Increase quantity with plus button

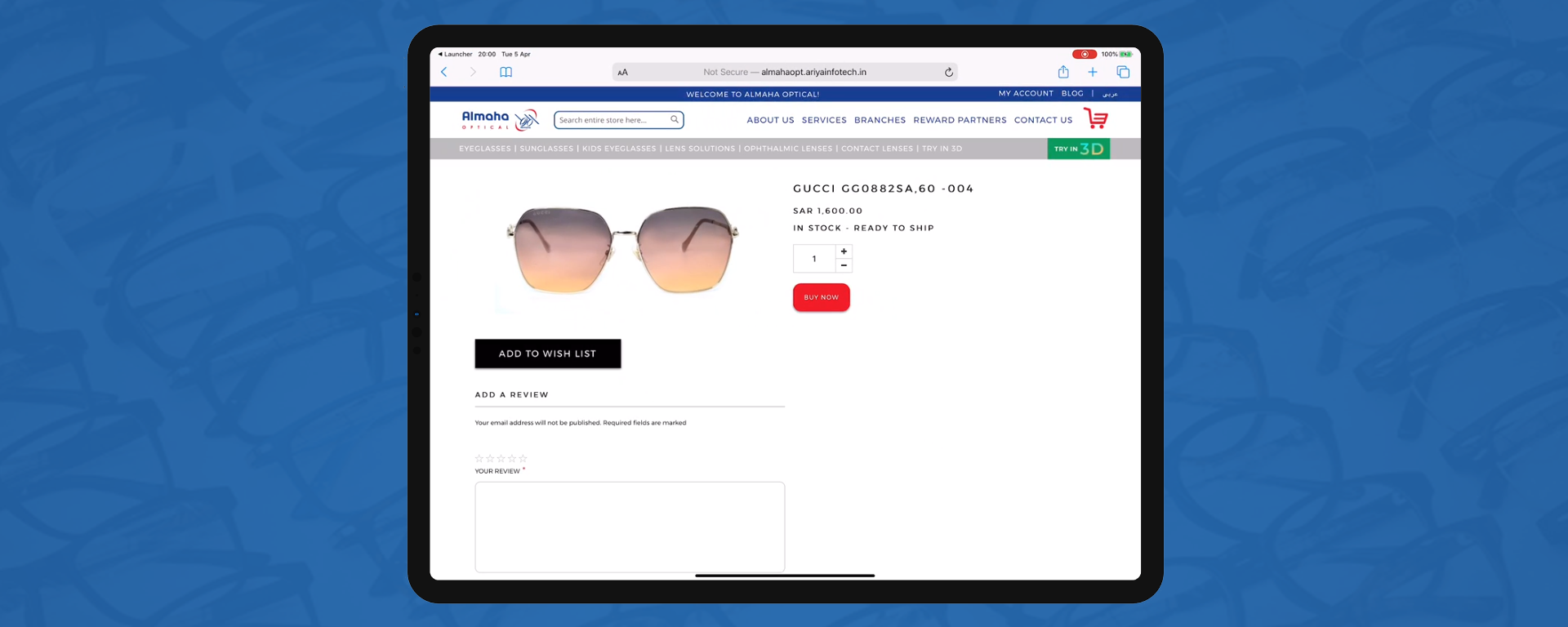pyautogui.click(x=844, y=251)
